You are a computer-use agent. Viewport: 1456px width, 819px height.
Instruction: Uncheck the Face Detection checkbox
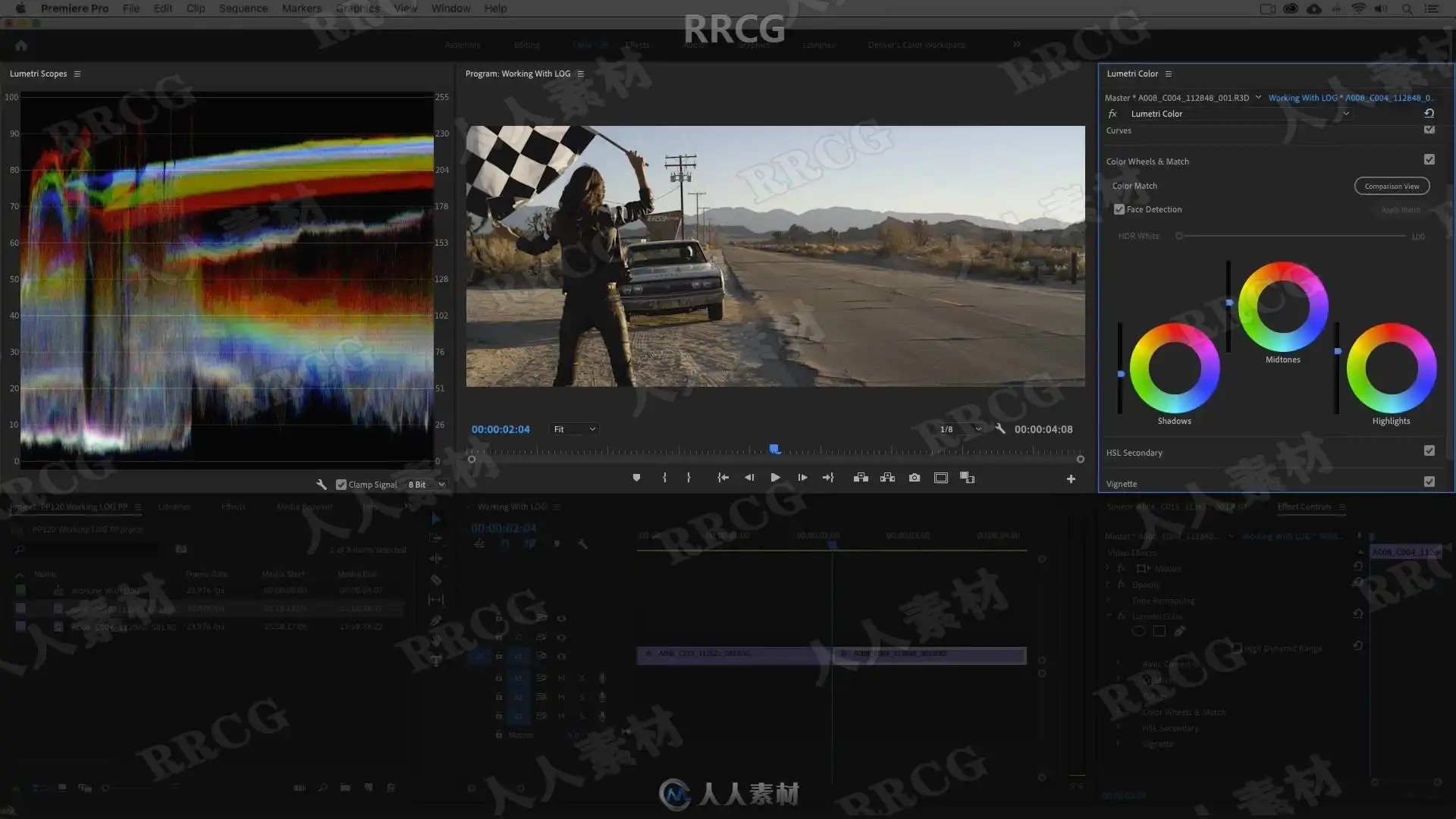click(x=1119, y=209)
